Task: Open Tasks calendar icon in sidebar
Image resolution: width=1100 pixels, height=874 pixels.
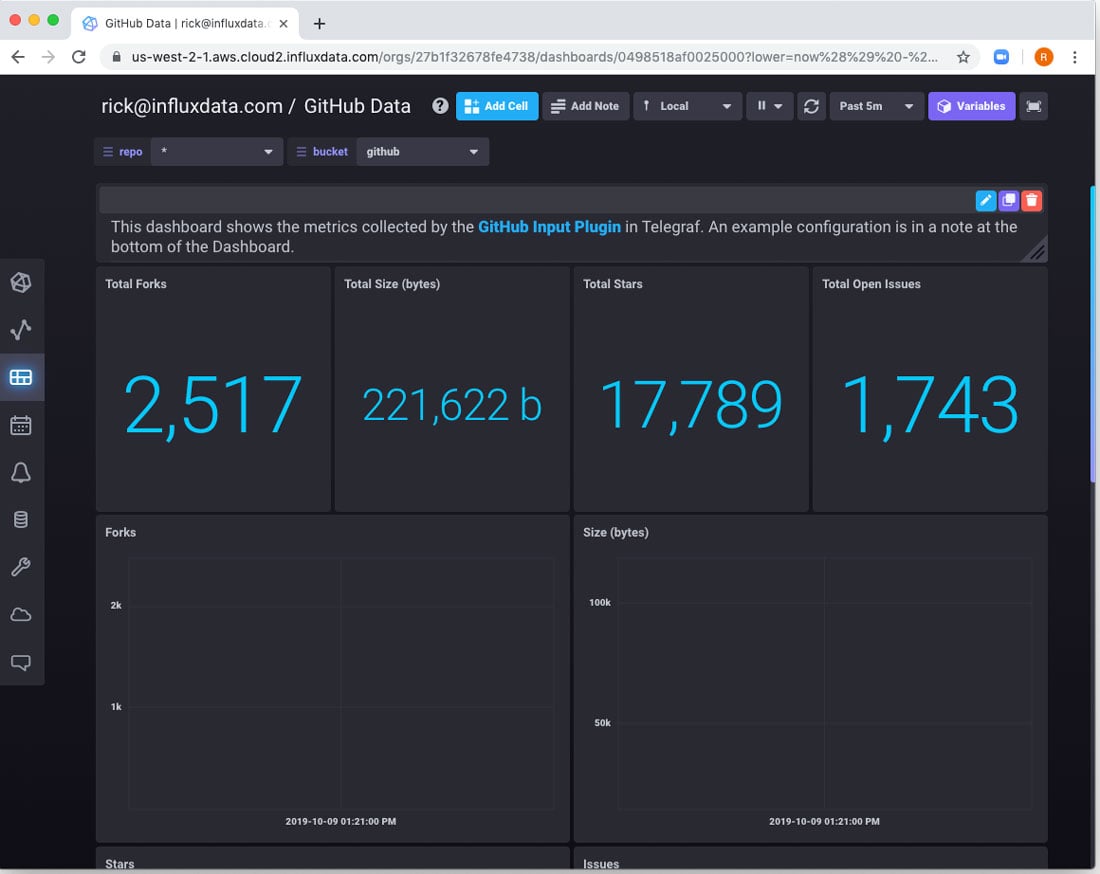Action: [x=21, y=426]
